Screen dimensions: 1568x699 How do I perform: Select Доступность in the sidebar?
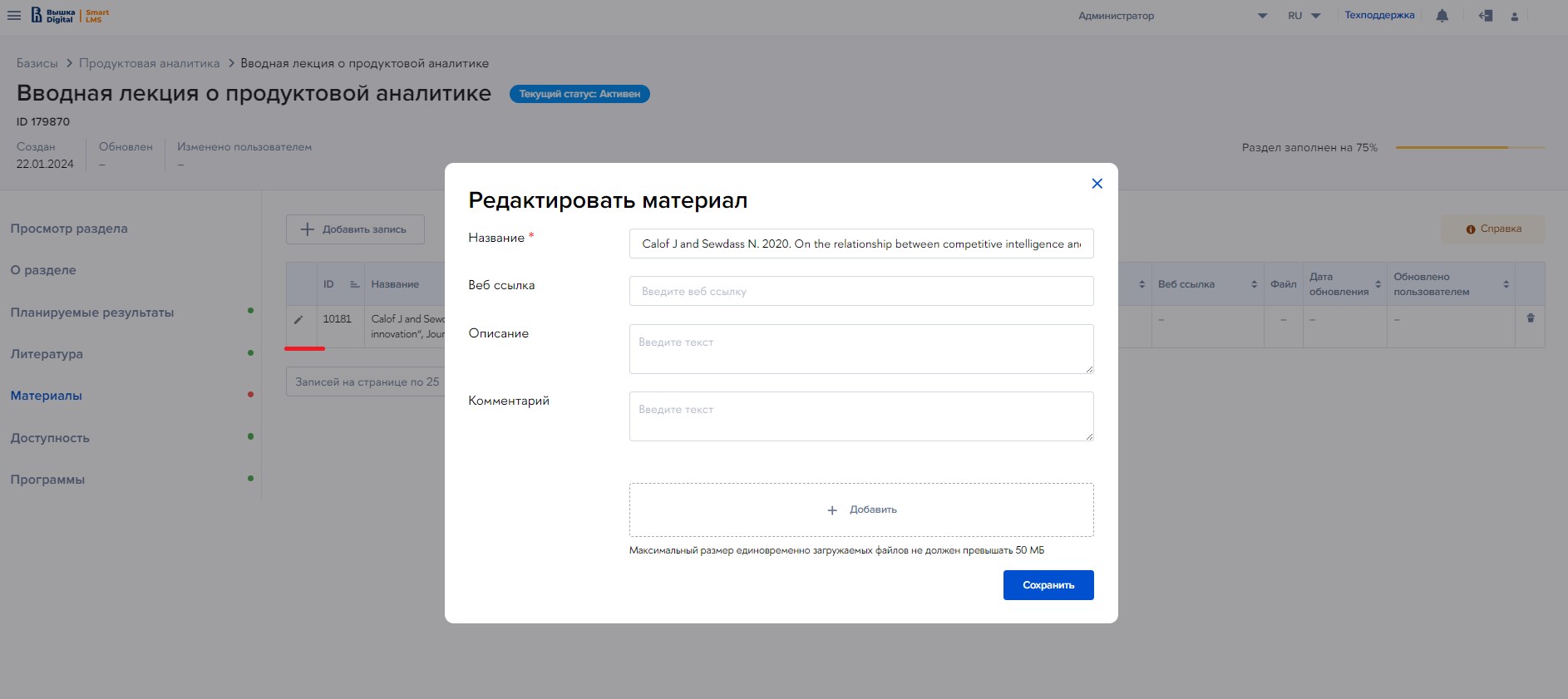pyautogui.click(x=50, y=438)
